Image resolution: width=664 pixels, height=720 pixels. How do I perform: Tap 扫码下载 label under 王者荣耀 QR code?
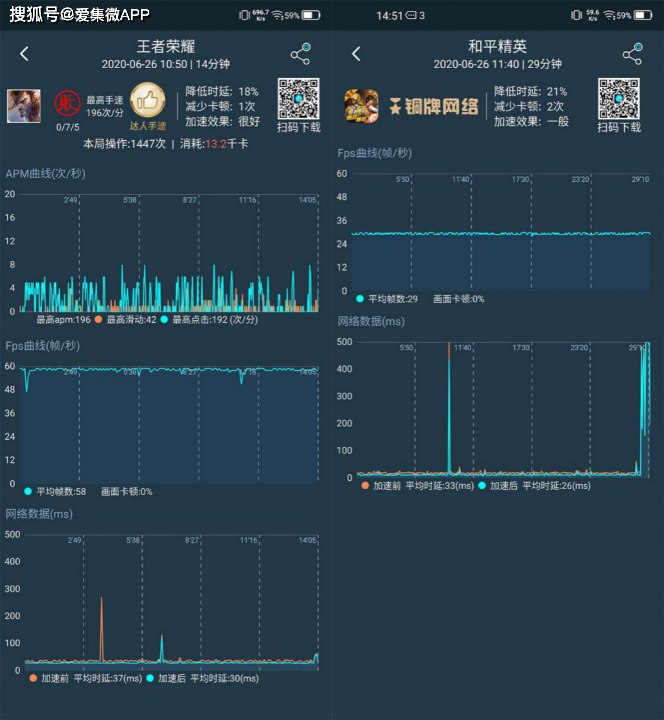298,127
